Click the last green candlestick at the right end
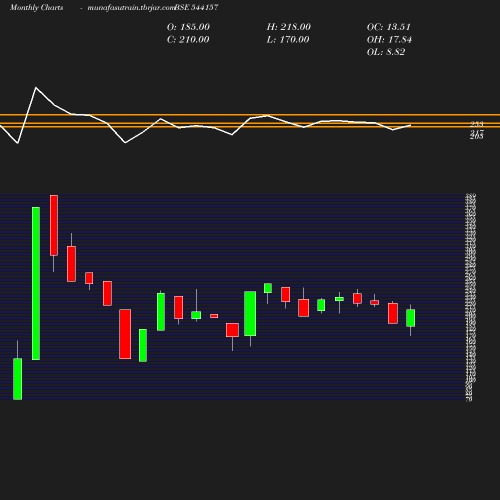This screenshot has width=500, height=500. click(410, 318)
